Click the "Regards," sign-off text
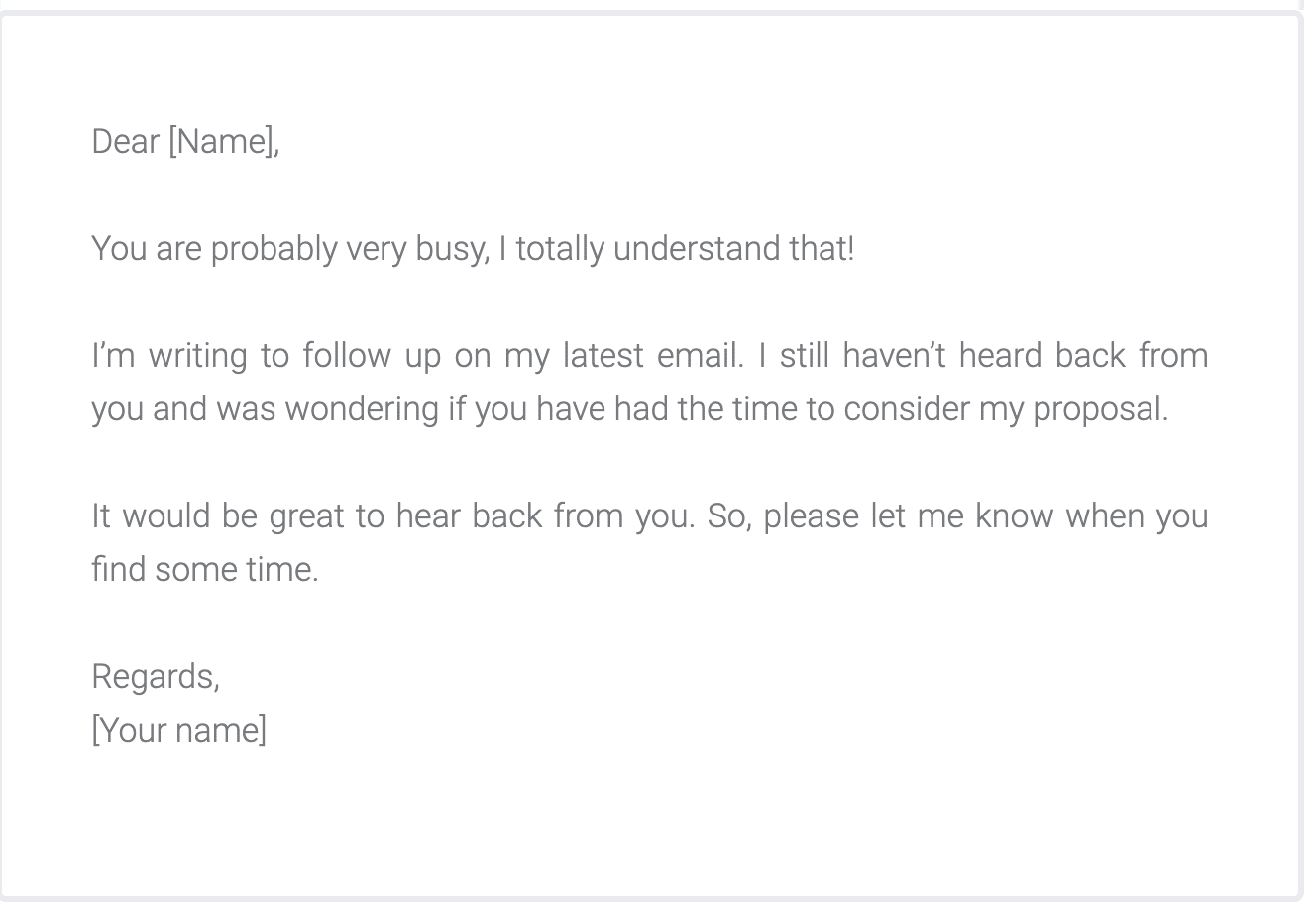 pyautogui.click(x=155, y=677)
